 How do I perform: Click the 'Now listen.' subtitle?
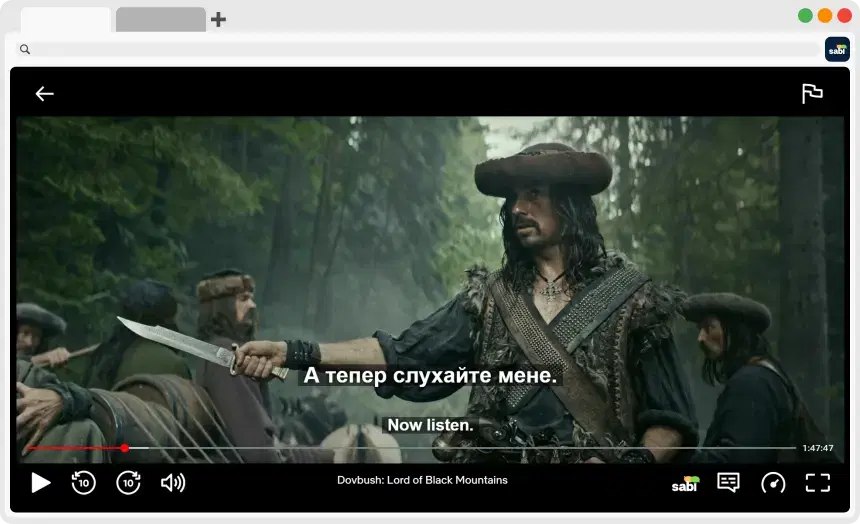coord(430,425)
